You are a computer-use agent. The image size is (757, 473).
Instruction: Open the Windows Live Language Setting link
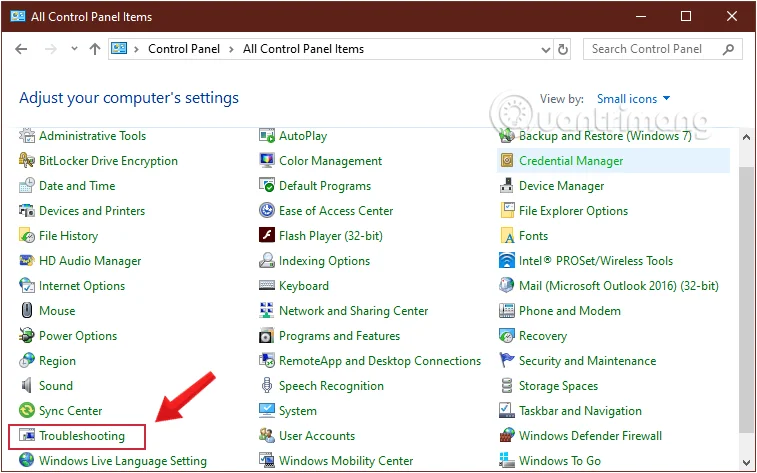pos(123,460)
